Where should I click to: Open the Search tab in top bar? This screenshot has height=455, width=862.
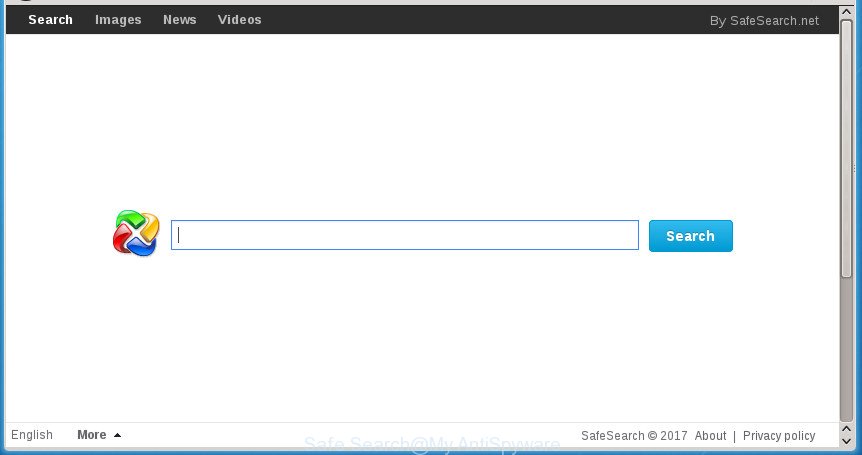coord(51,20)
